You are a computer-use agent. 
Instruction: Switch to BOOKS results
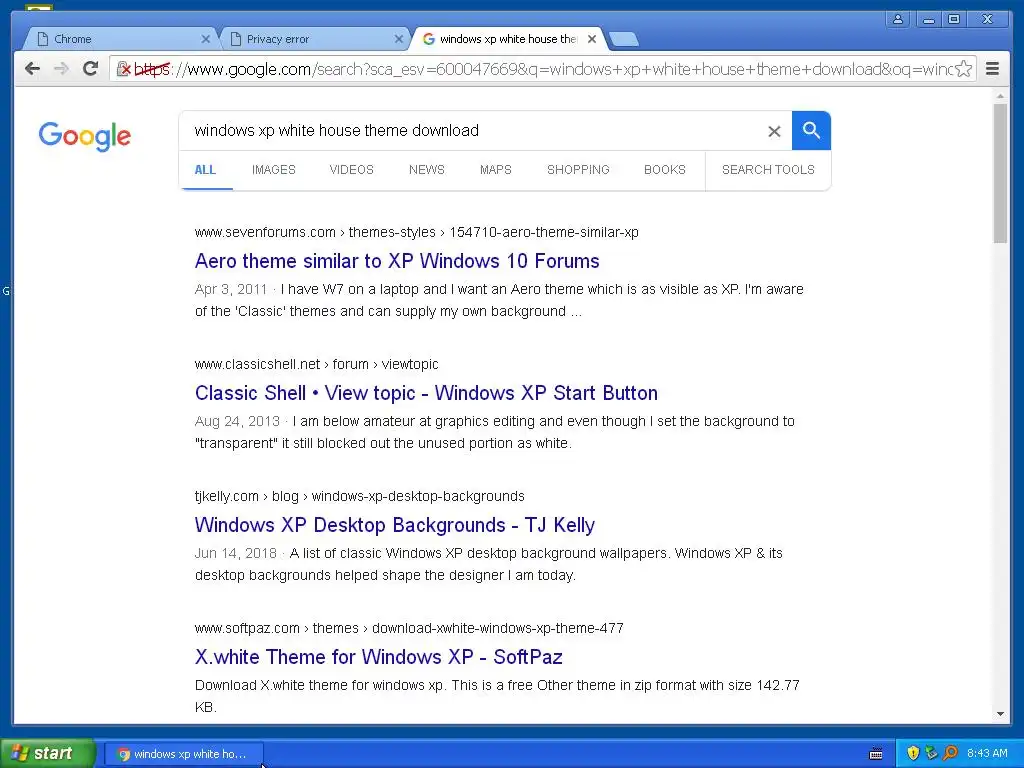pos(665,170)
